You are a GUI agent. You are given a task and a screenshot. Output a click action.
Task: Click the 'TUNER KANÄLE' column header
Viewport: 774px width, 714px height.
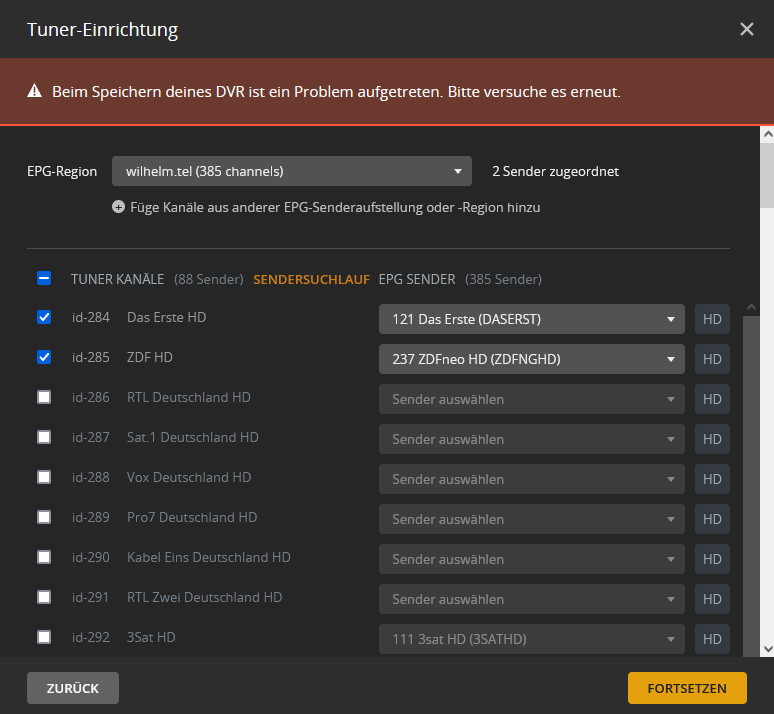tap(117, 279)
